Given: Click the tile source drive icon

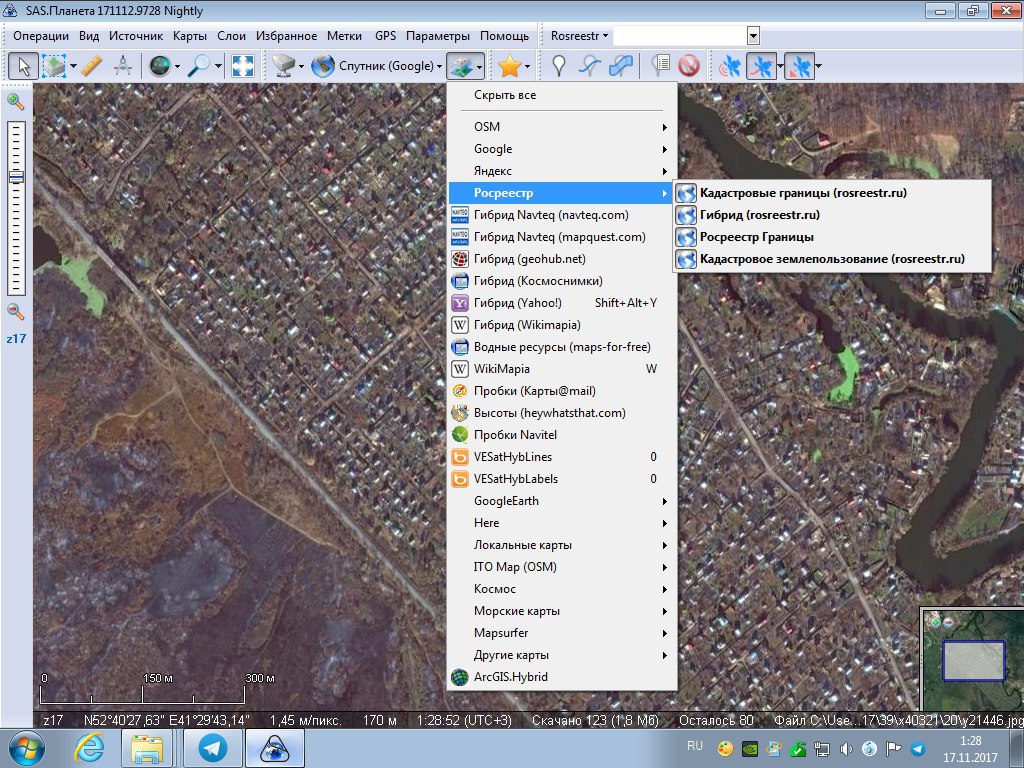Looking at the screenshot, I should (283, 66).
